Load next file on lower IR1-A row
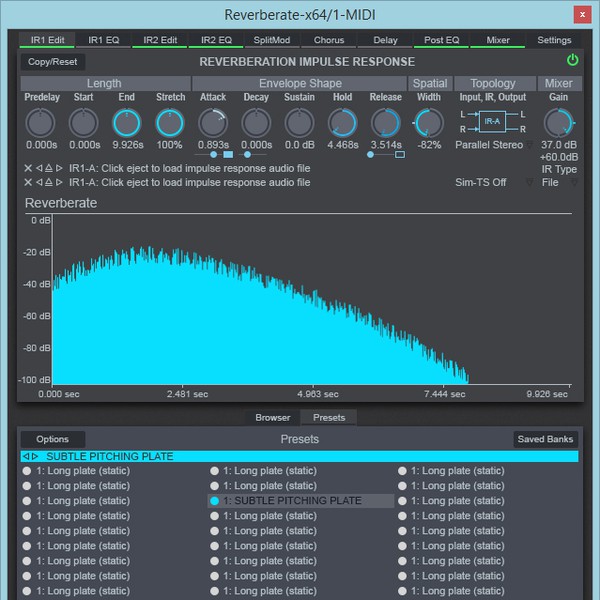This screenshot has height=600, width=600. coord(59,182)
